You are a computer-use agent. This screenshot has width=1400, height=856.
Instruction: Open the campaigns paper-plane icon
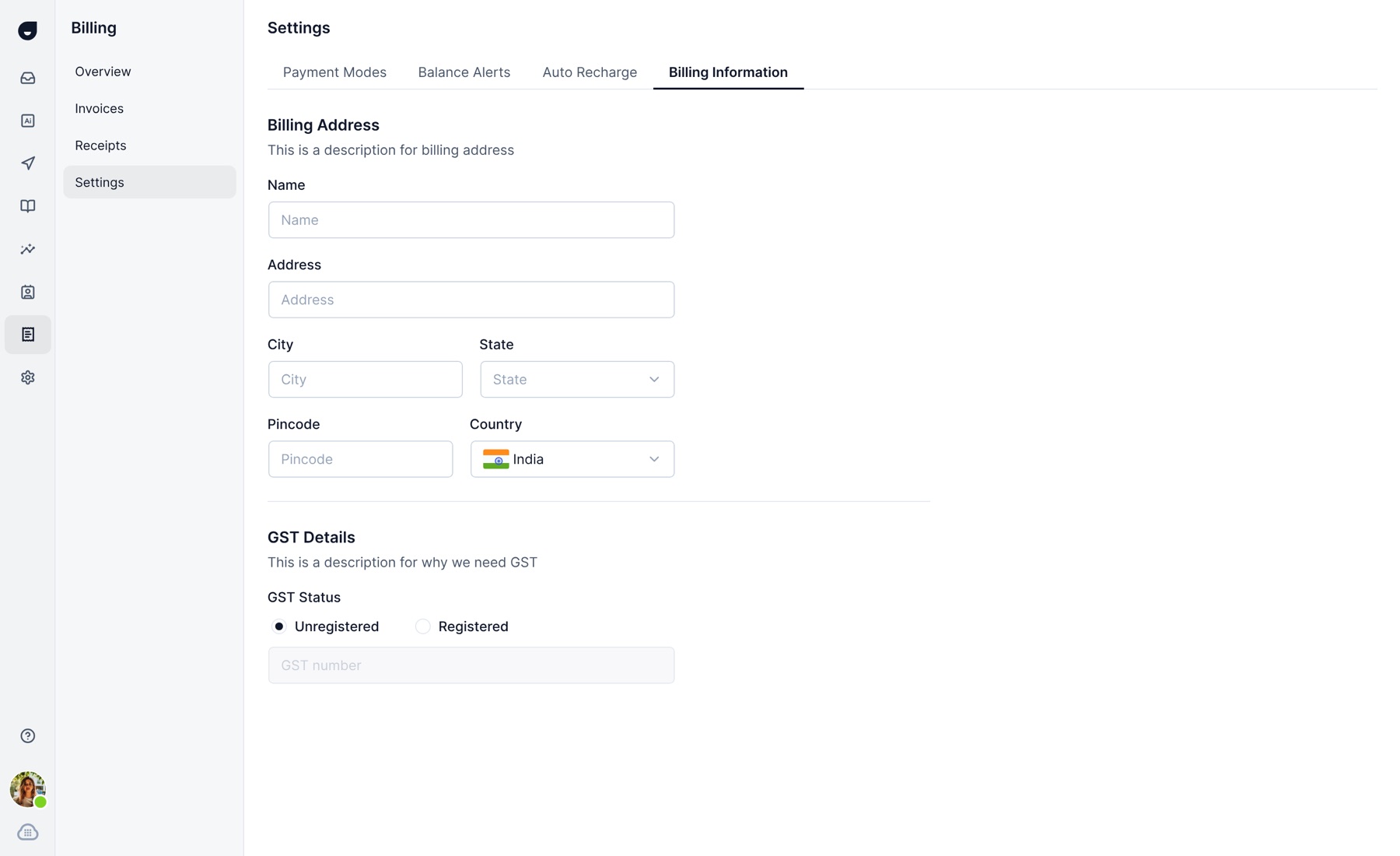click(x=27, y=163)
